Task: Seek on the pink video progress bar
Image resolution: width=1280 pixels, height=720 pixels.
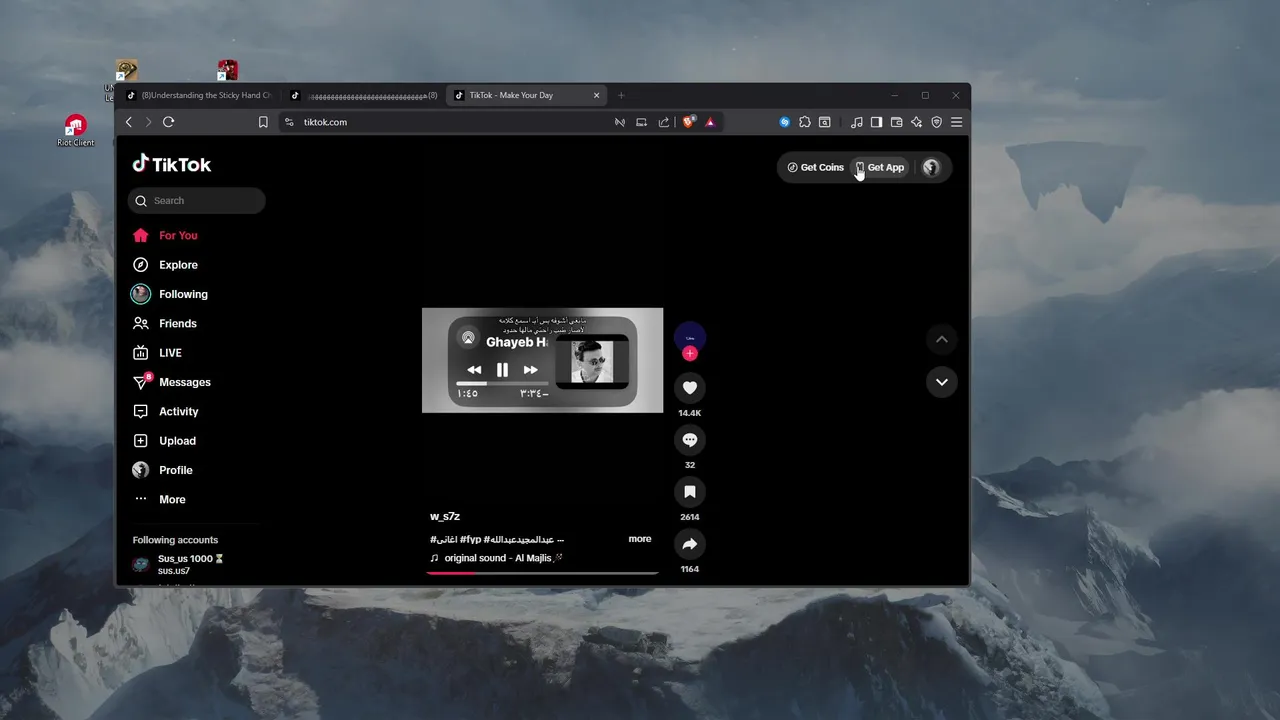Action: click(542, 573)
